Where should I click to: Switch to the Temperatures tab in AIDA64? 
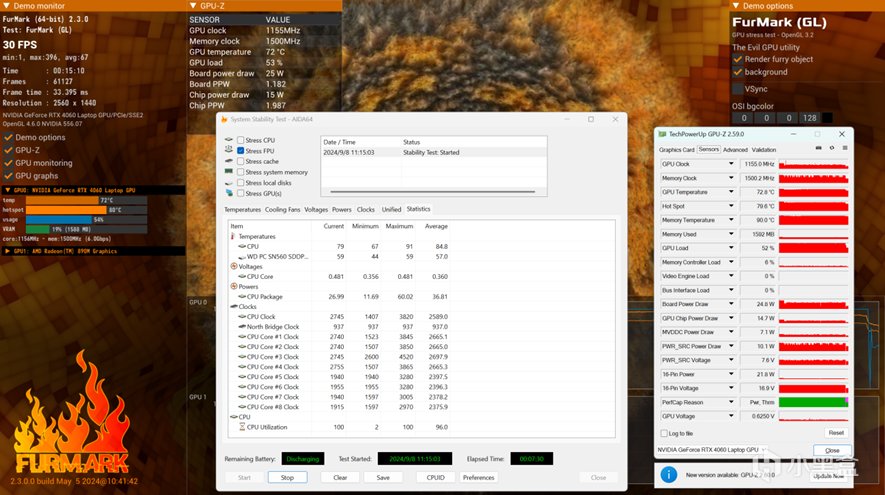pyautogui.click(x=242, y=209)
